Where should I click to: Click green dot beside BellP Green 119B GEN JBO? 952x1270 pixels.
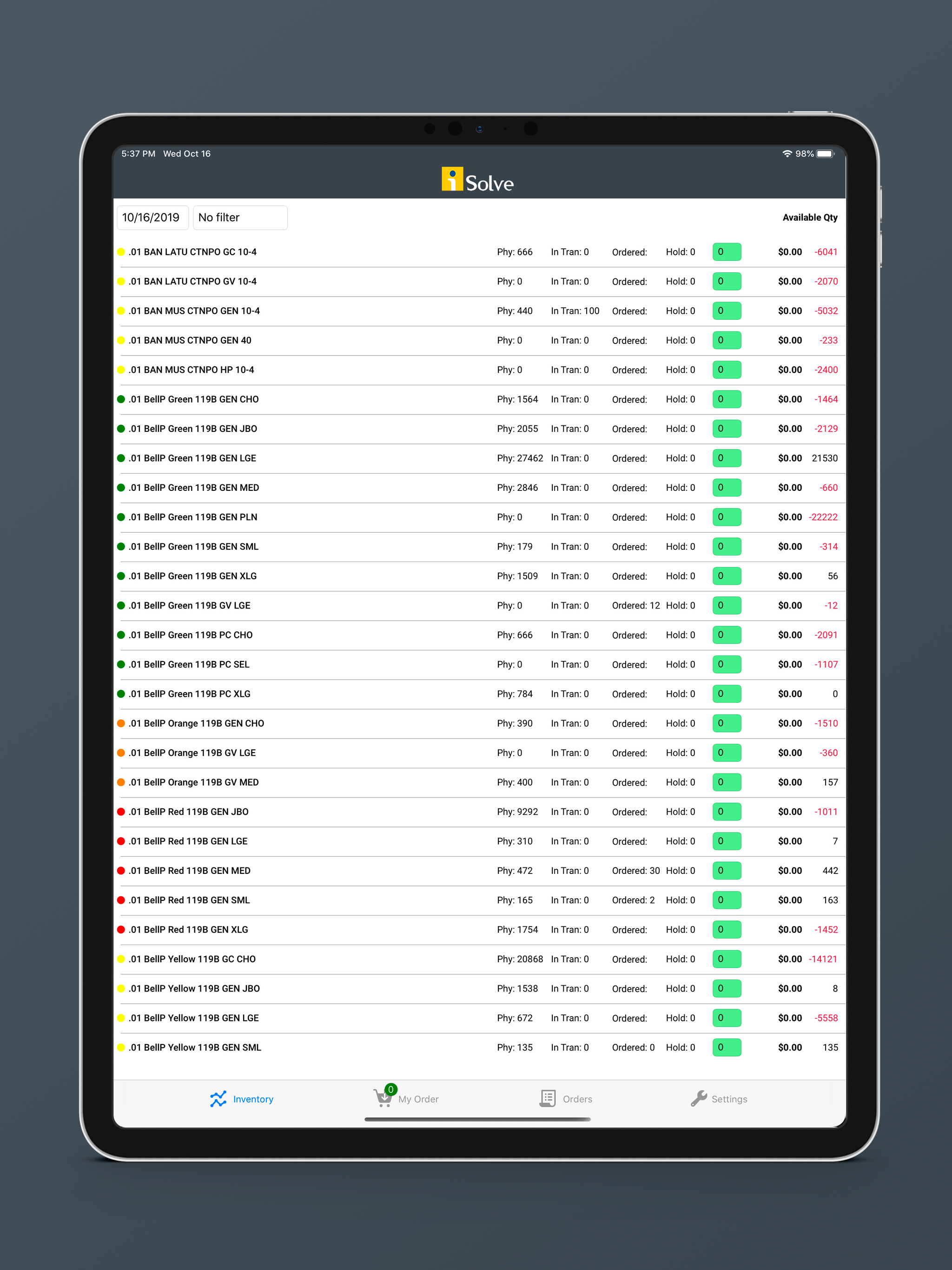click(x=121, y=429)
